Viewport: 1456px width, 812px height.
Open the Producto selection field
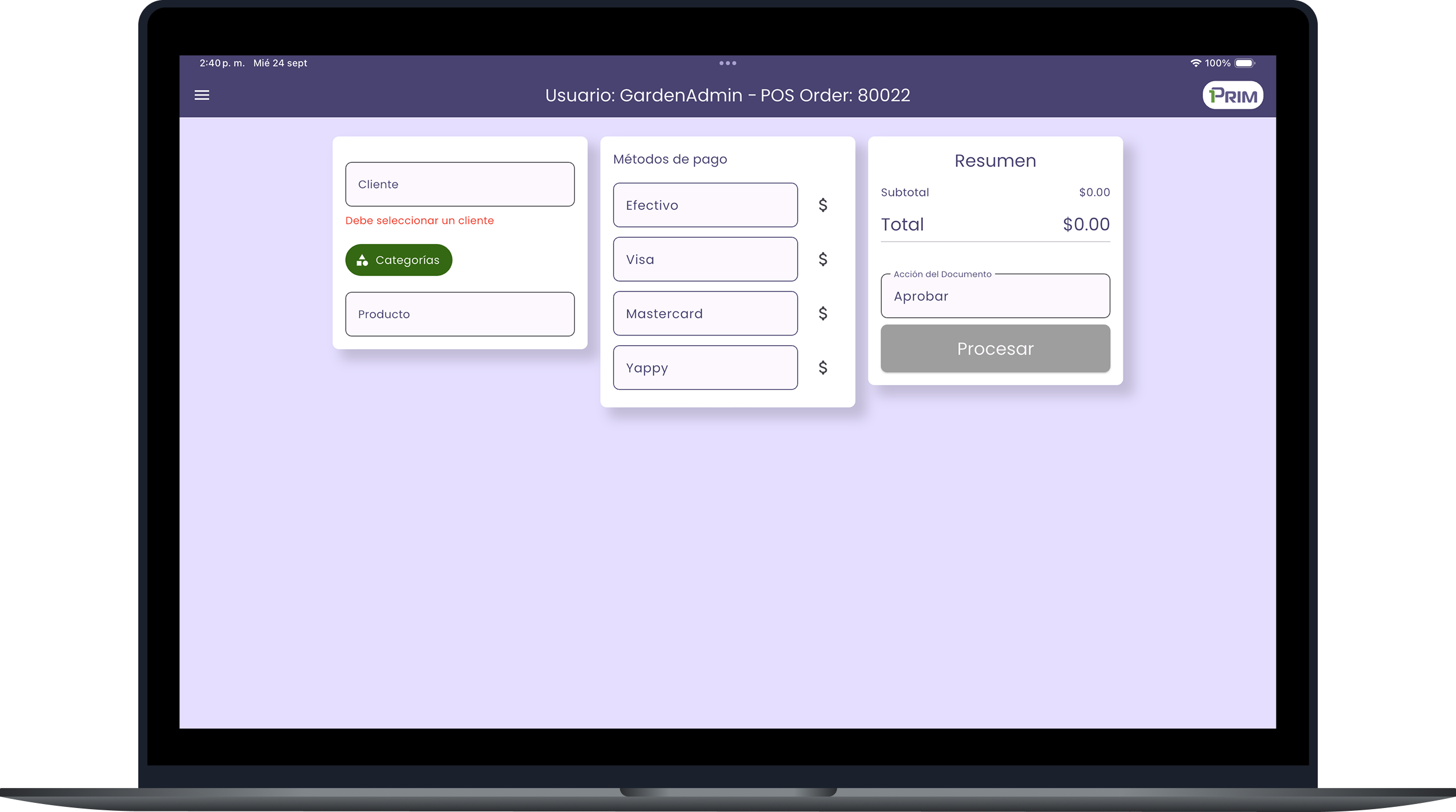click(x=459, y=314)
